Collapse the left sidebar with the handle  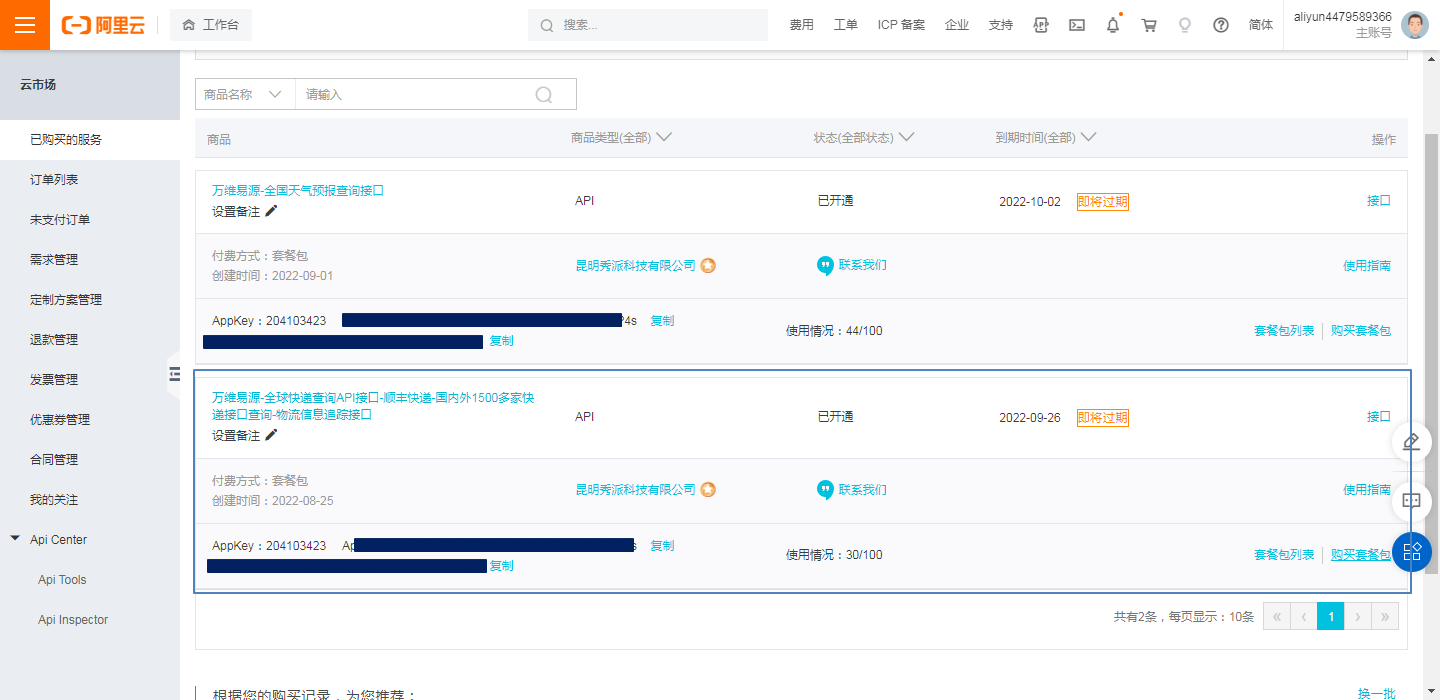(x=174, y=374)
